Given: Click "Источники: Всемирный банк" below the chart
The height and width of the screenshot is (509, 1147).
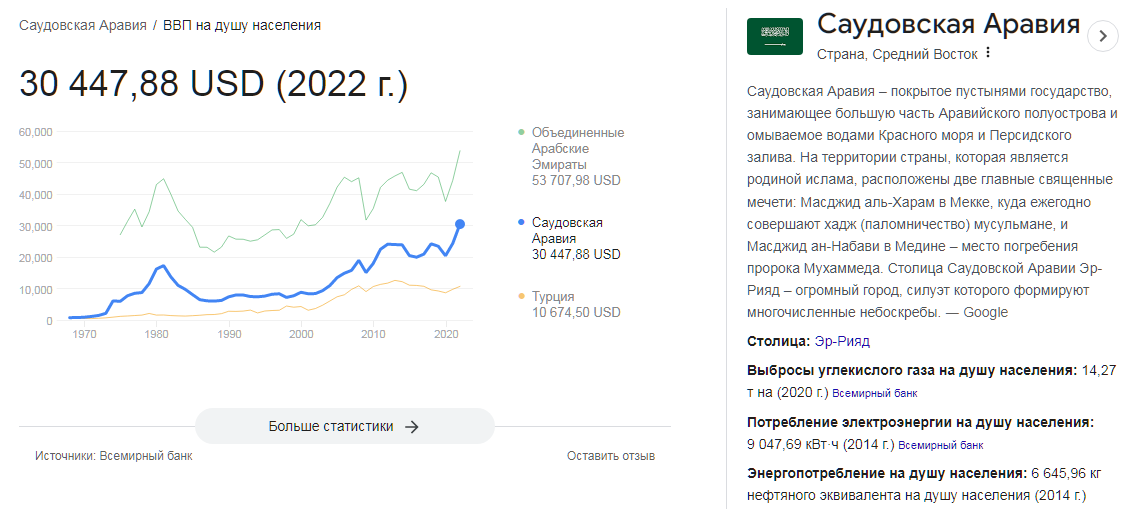Looking at the screenshot, I should point(113,456).
